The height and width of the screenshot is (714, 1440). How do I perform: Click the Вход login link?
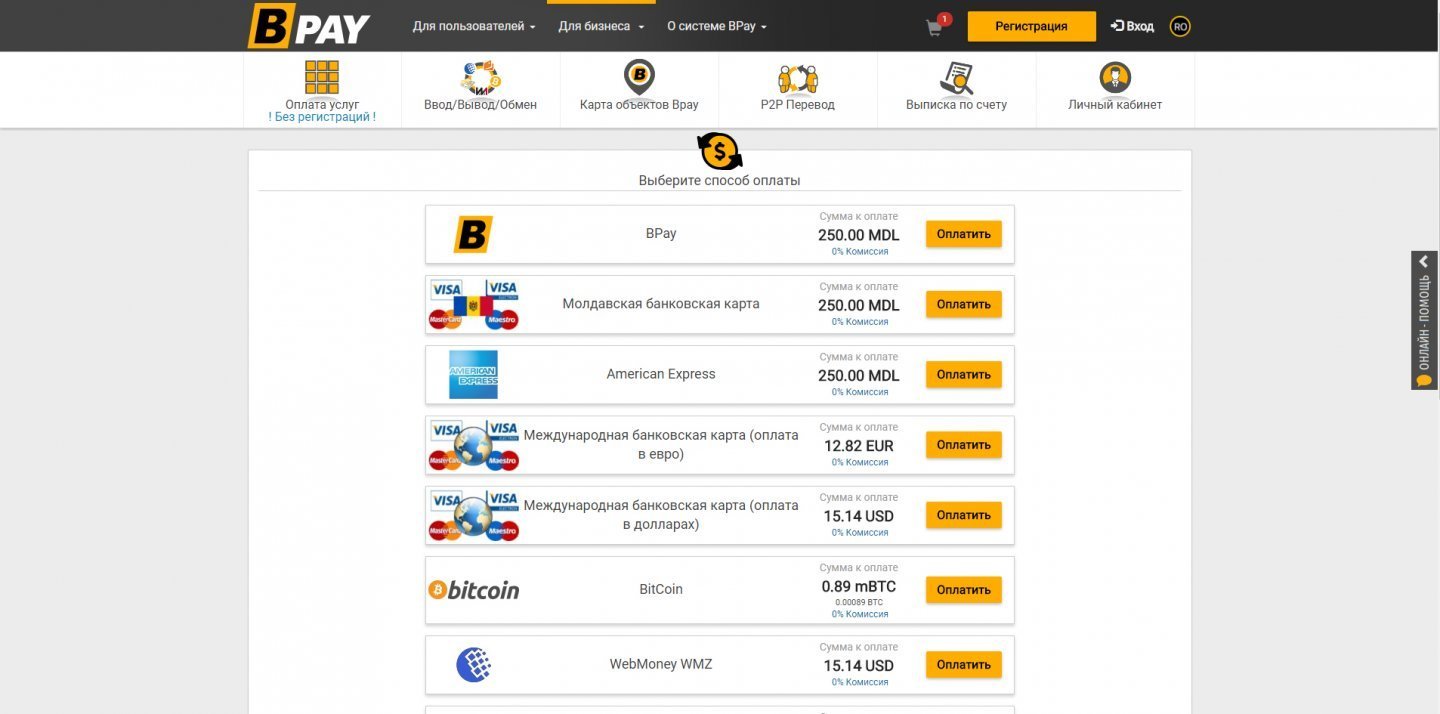(1132, 27)
